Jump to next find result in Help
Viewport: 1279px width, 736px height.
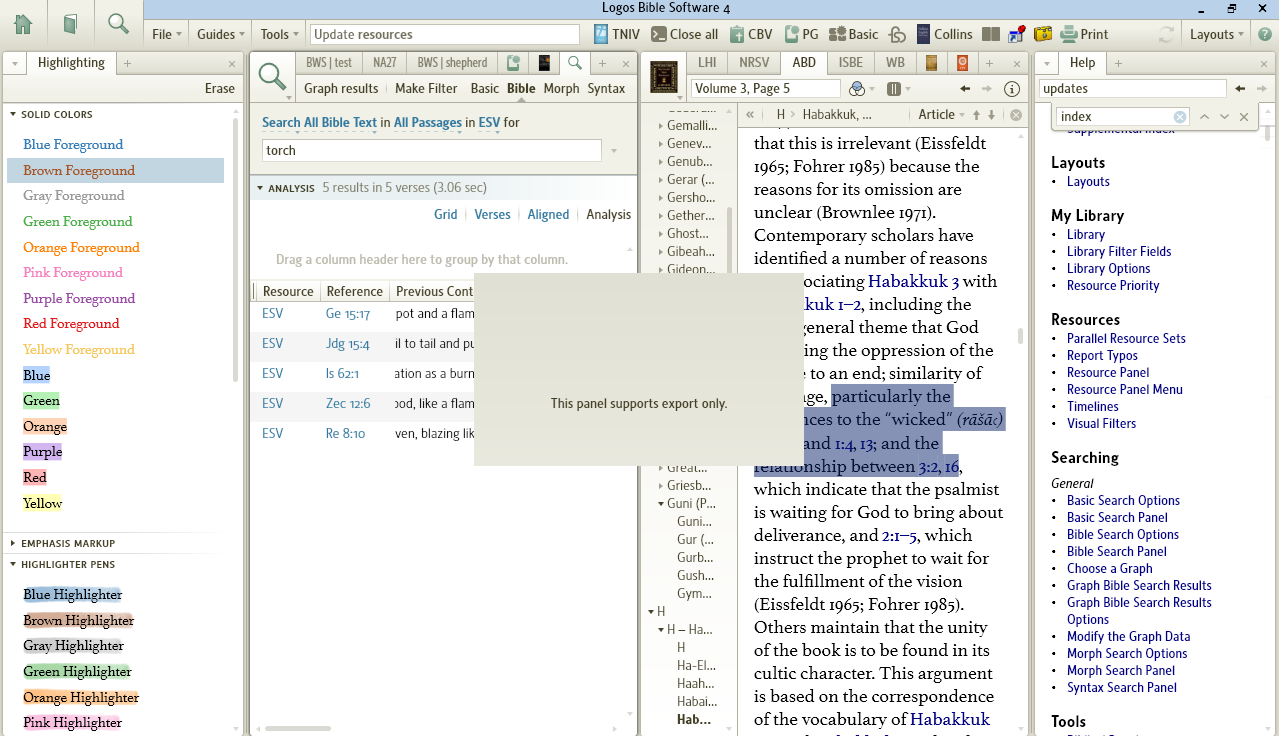(1224, 117)
